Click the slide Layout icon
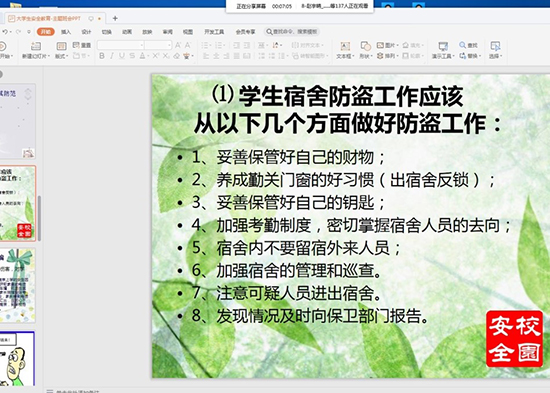Viewport: 550px width, 393px height. (x=61, y=46)
